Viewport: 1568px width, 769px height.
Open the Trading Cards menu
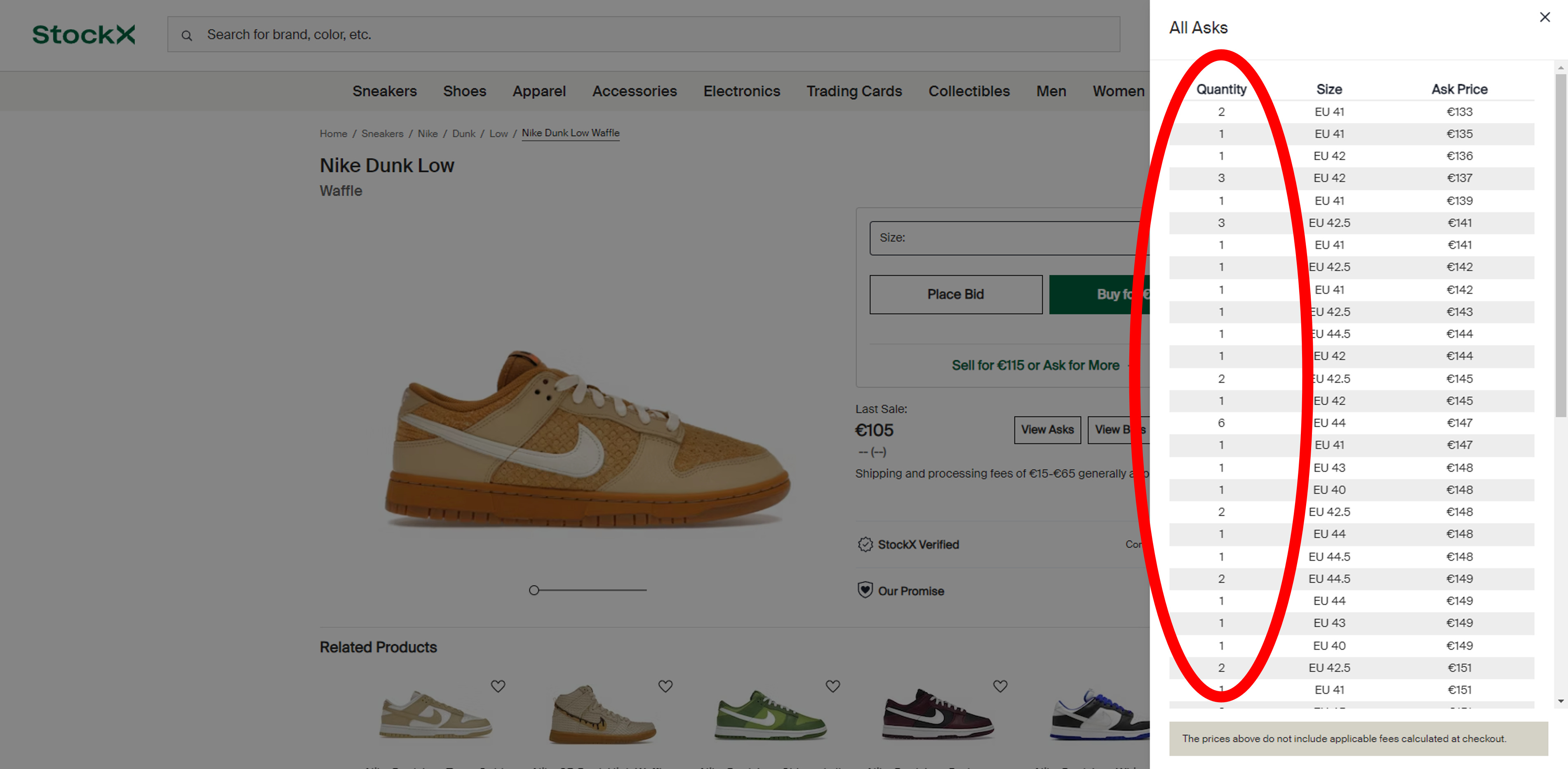[854, 91]
